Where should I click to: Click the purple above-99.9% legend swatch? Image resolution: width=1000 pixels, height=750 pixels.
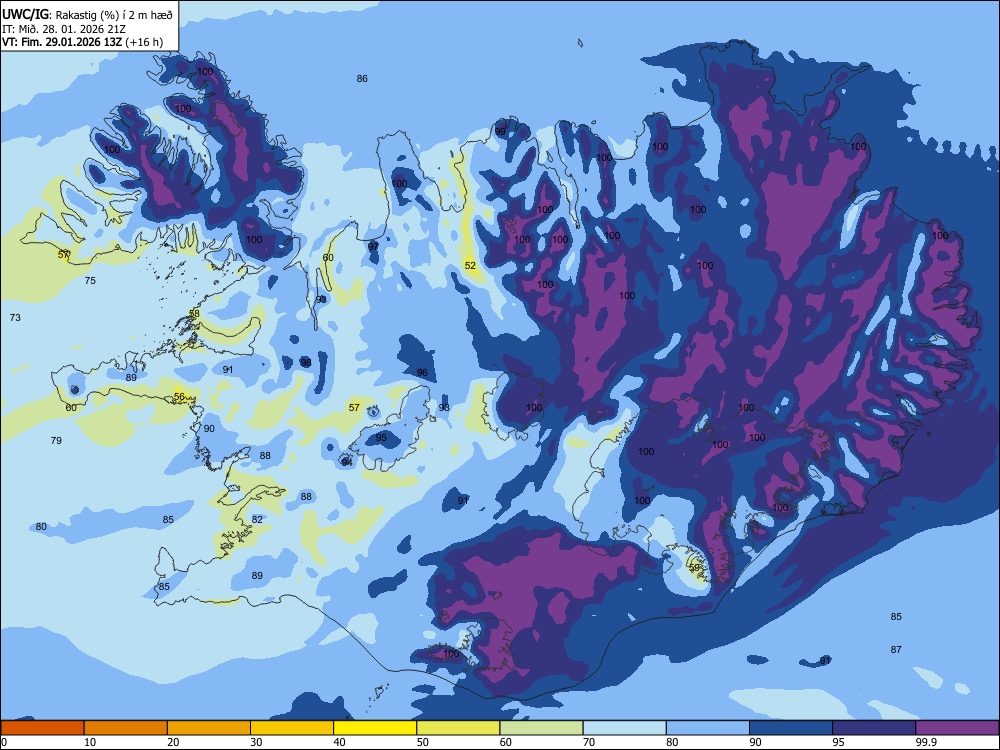pos(957,728)
